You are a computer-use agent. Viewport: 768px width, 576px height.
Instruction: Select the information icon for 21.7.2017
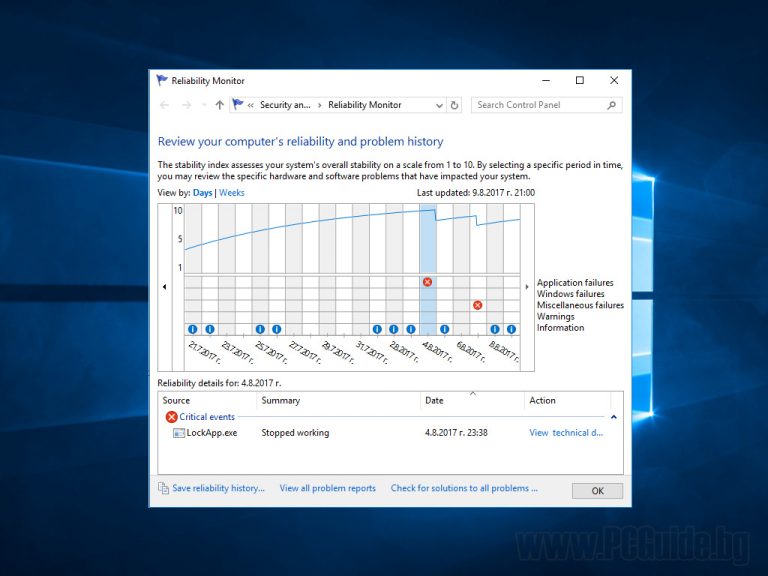click(193, 329)
